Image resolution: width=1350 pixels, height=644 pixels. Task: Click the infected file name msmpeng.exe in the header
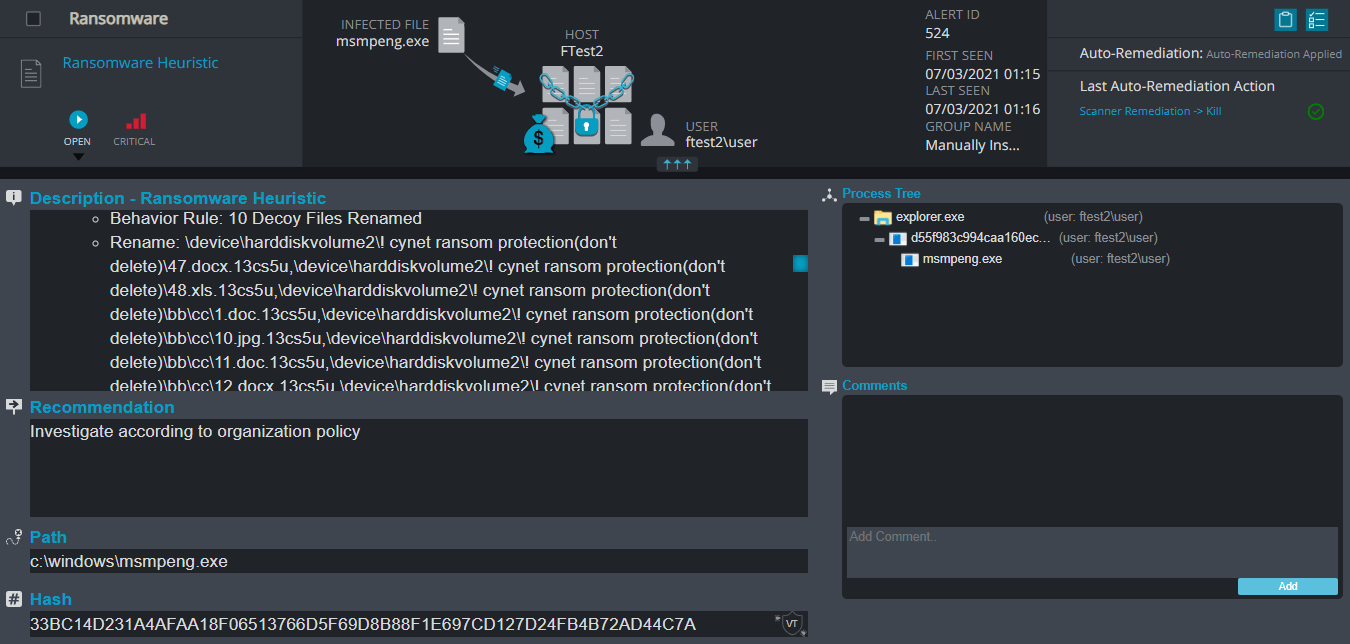pyautogui.click(x=382, y=41)
